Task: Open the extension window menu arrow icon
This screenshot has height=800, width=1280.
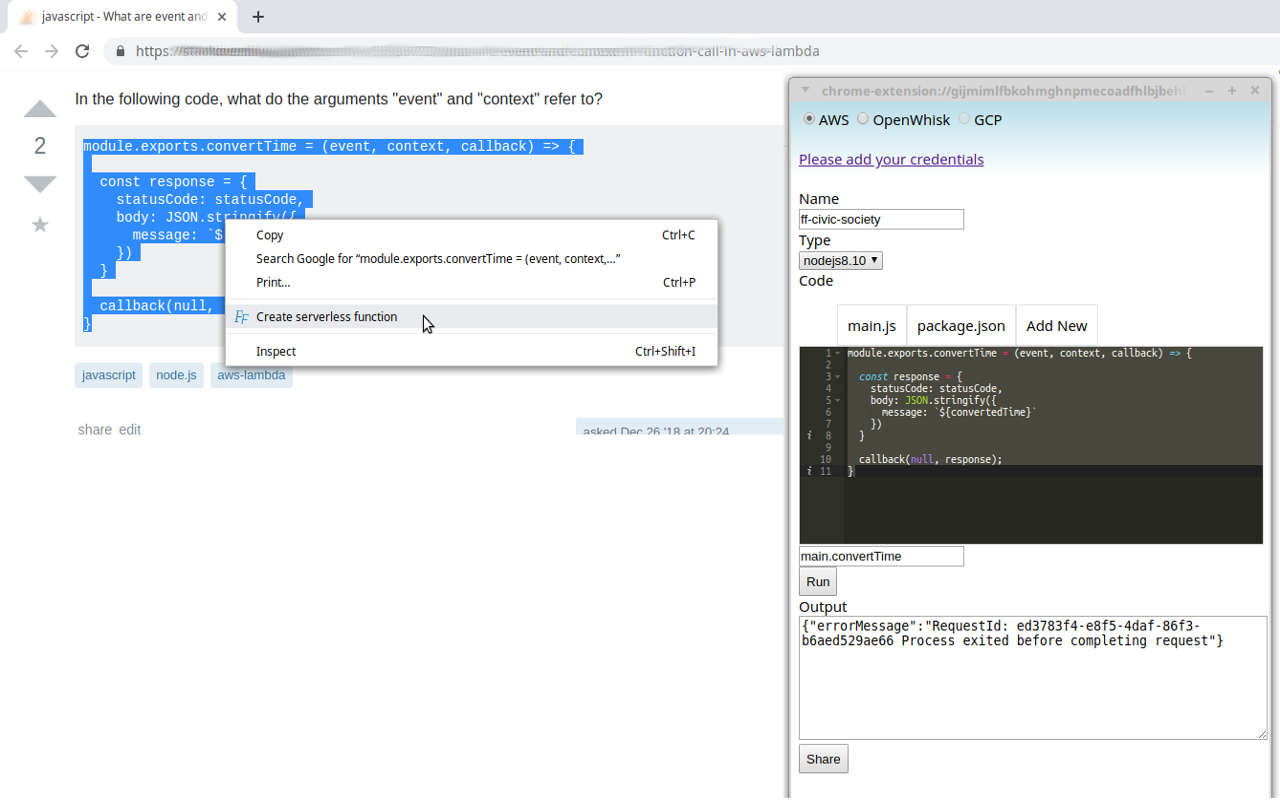Action: (x=805, y=90)
